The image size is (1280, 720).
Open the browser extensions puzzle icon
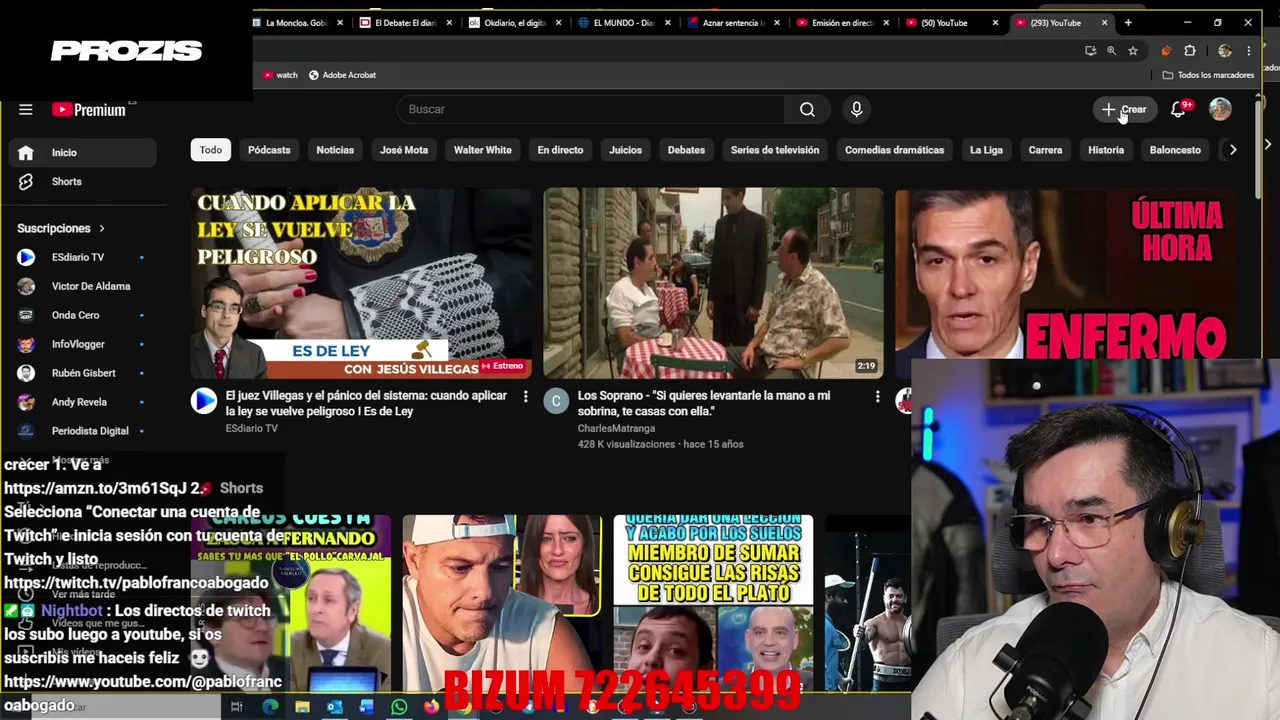tap(1190, 50)
